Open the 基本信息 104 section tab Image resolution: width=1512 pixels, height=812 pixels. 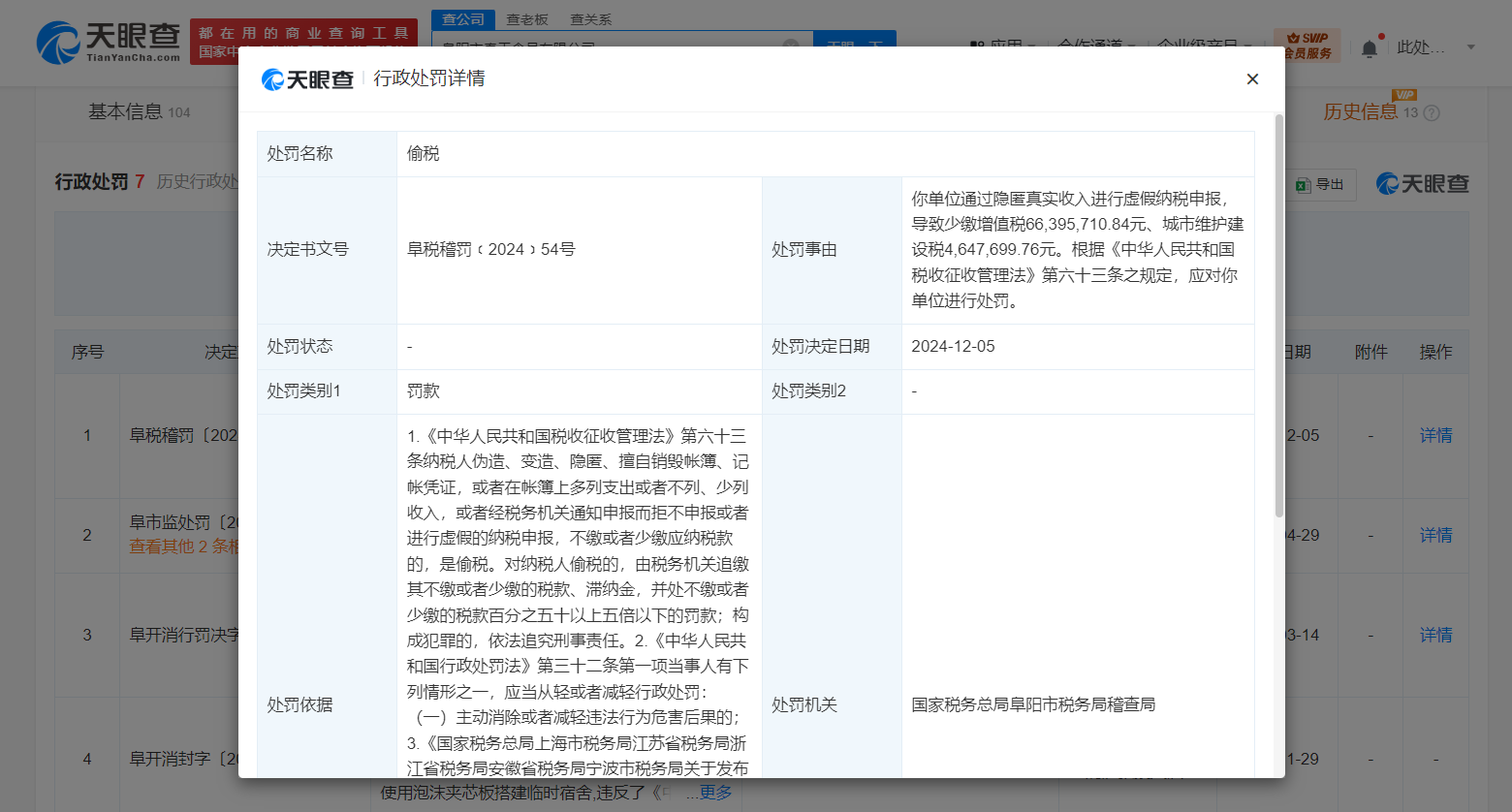coord(140,112)
